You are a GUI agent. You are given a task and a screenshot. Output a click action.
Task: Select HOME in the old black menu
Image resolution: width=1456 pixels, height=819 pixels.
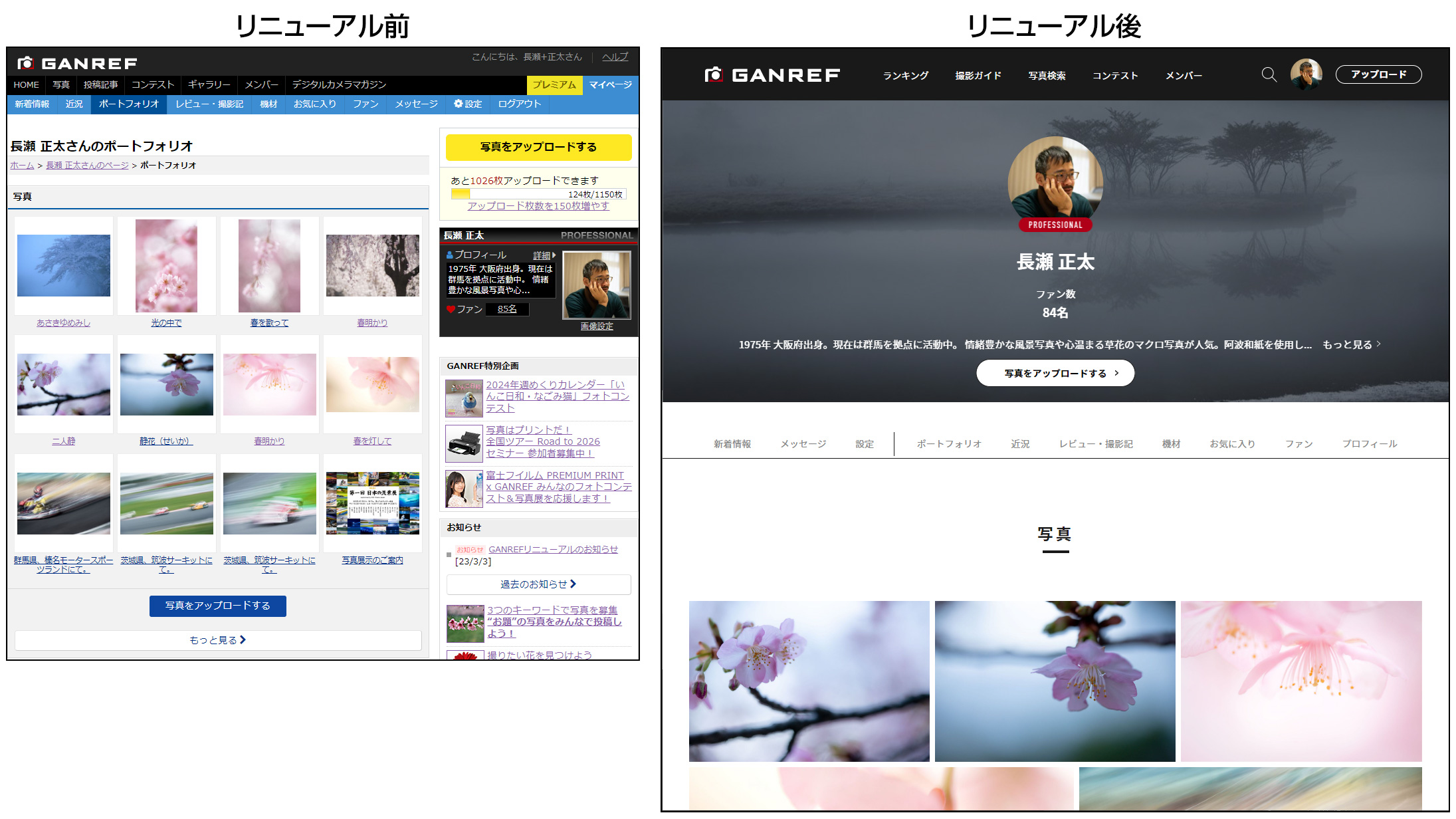(27, 84)
